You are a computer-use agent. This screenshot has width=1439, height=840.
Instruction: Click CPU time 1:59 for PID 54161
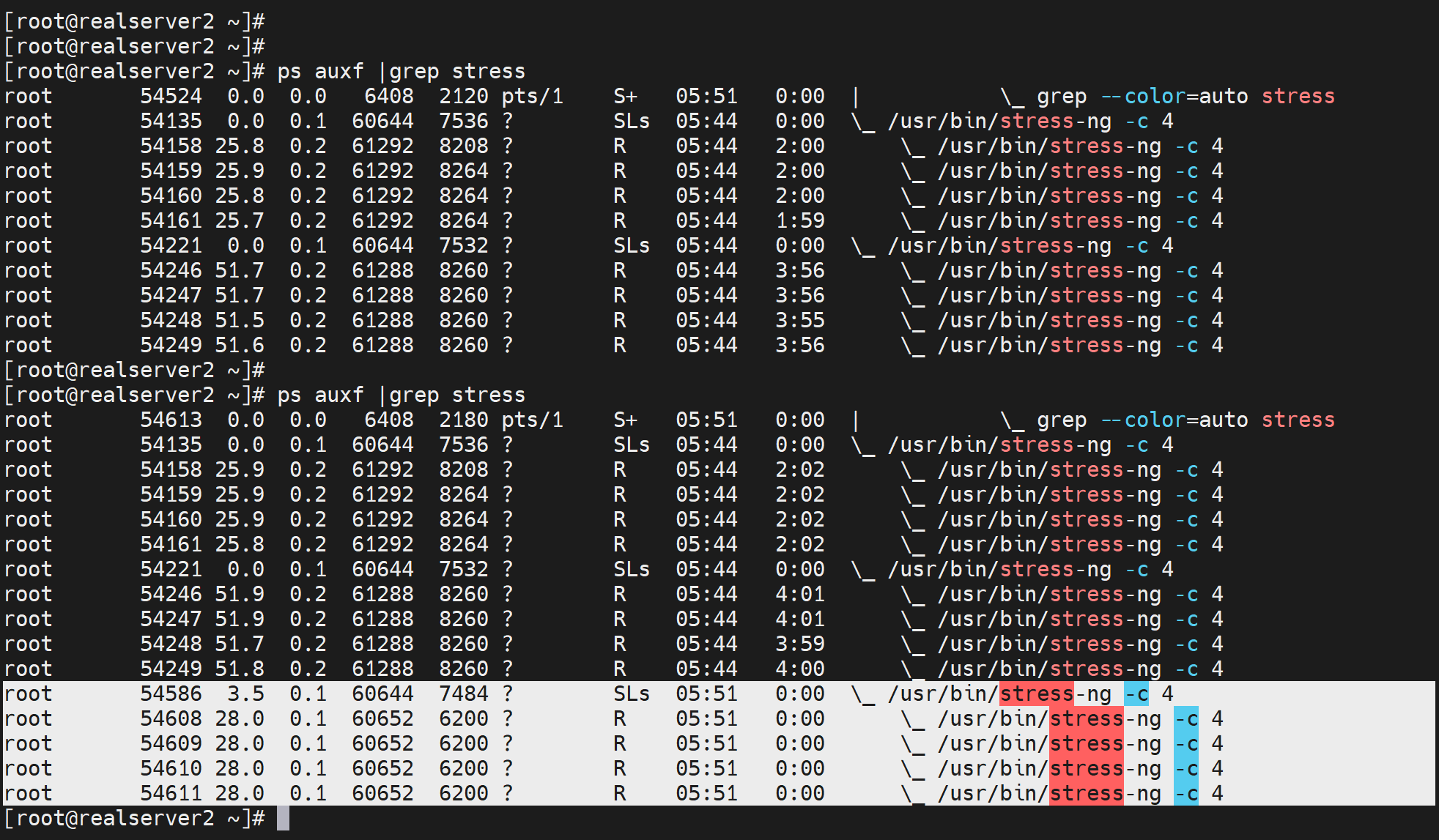click(x=799, y=220)
